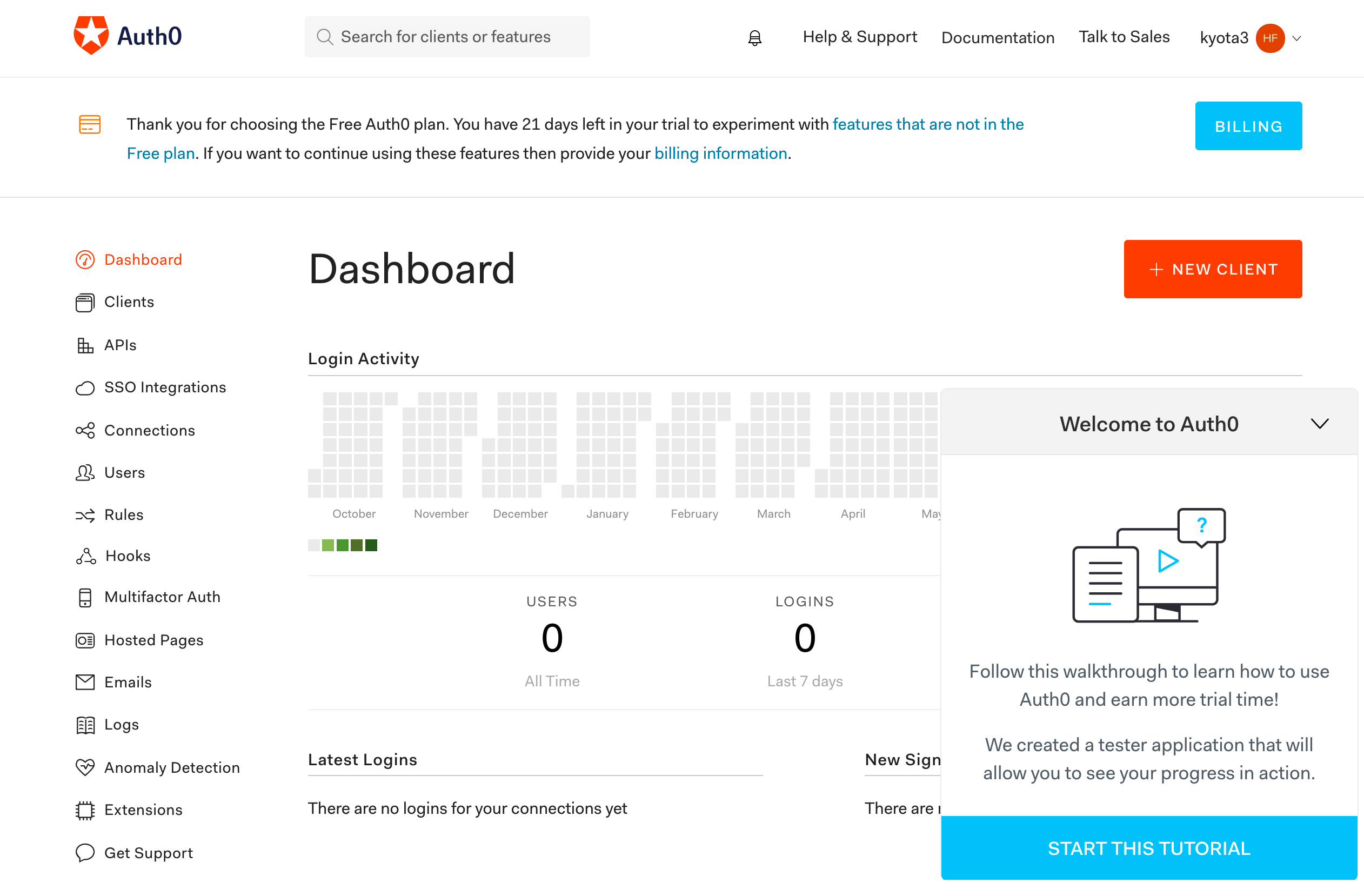Click the 'Last 7 days' text

point(805,681)
